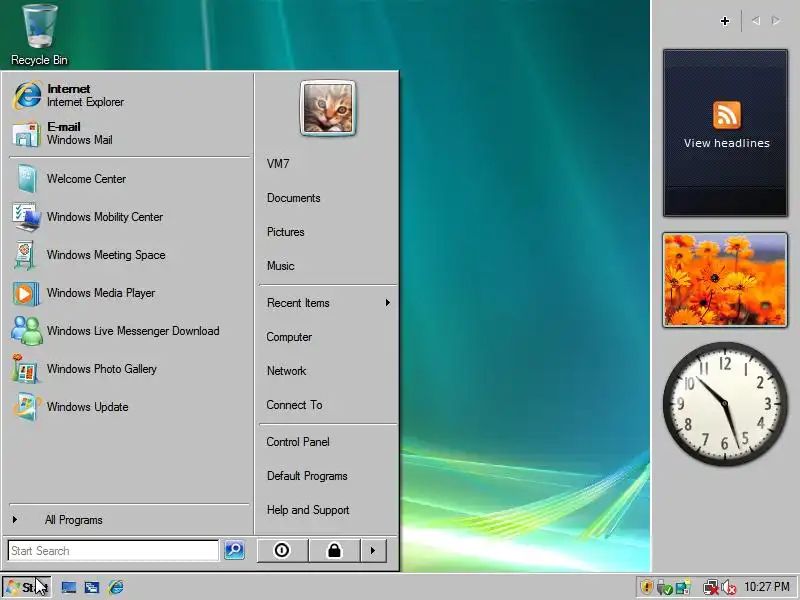
Task: Open the VM7 user folder
Action: pos(328,164)
